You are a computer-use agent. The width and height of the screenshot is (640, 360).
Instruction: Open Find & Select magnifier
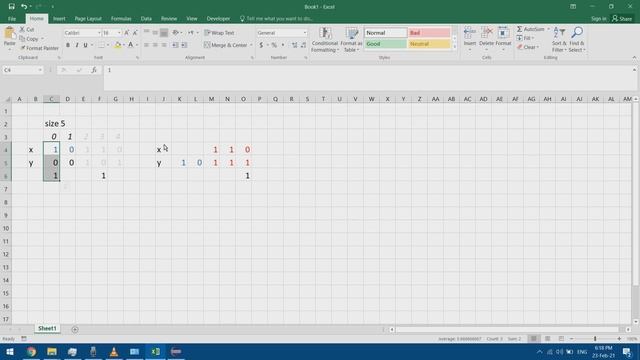coord(577,40)
